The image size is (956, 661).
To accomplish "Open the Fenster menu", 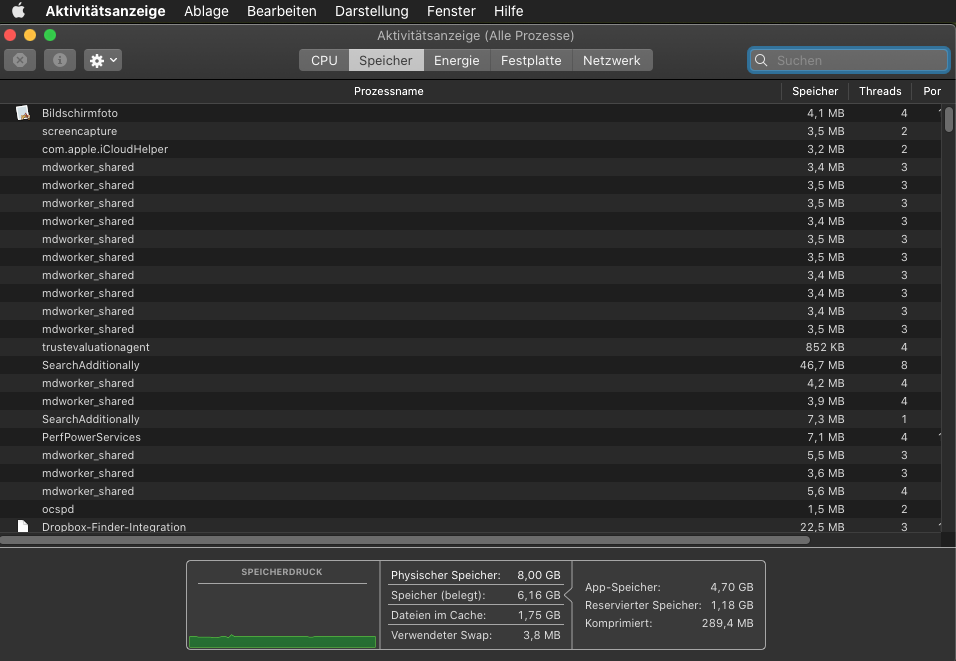I will [451, 11].
